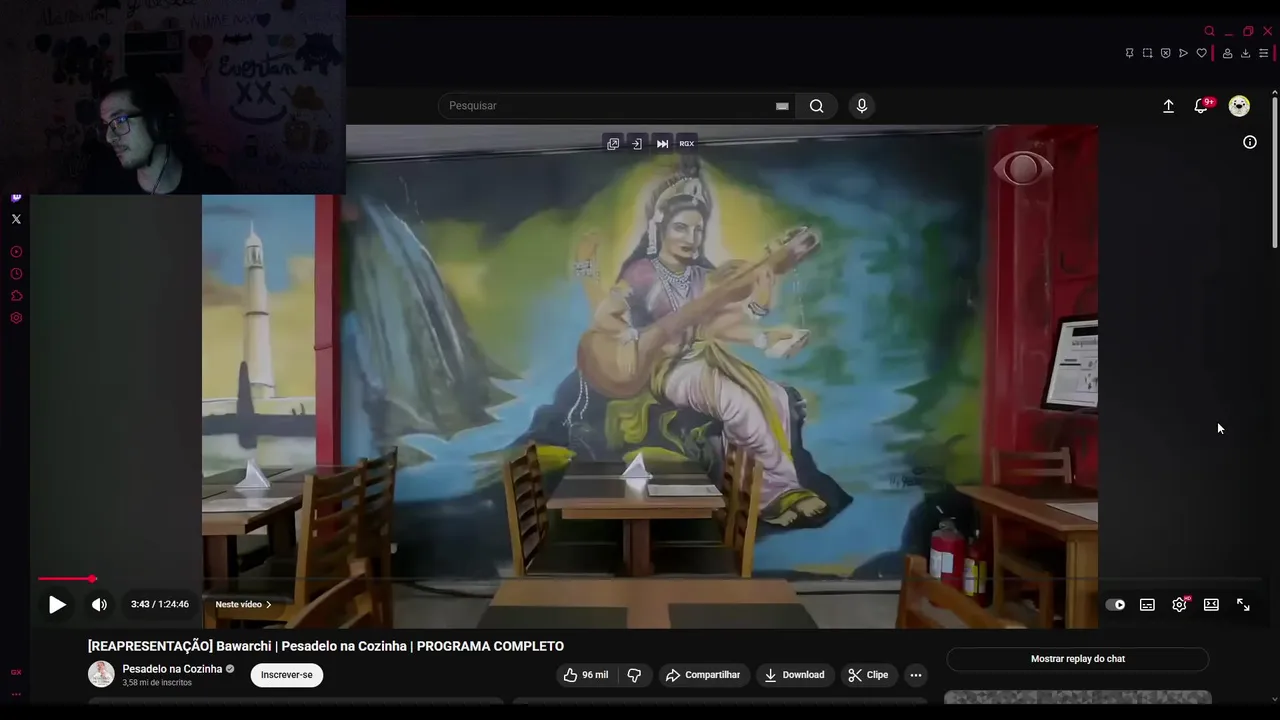1280x720 pixels.
Task: Click the Clipe scissors button
Action: (x=868, y=675)
